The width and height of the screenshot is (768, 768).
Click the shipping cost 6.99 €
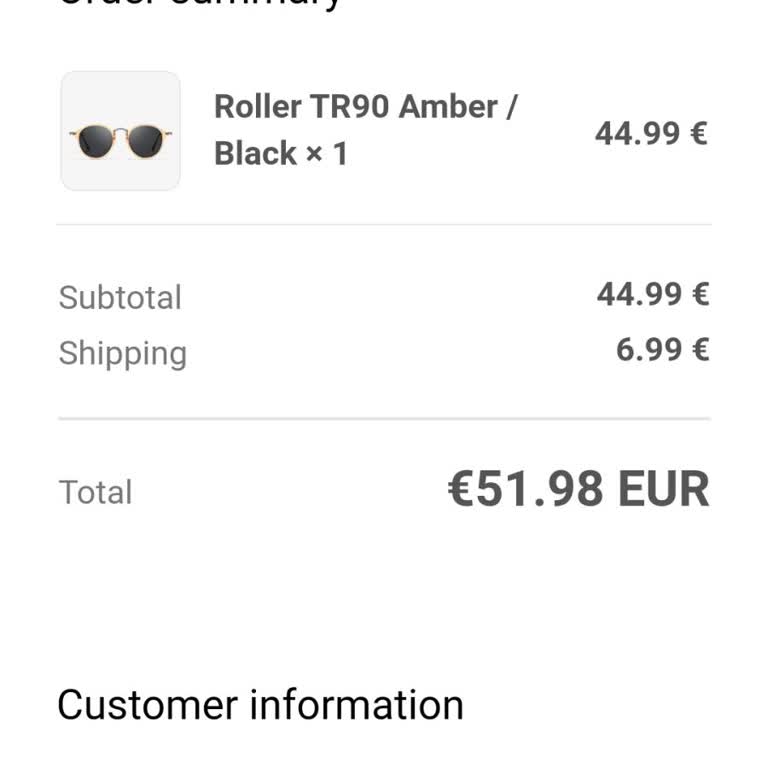coord(662,350)
